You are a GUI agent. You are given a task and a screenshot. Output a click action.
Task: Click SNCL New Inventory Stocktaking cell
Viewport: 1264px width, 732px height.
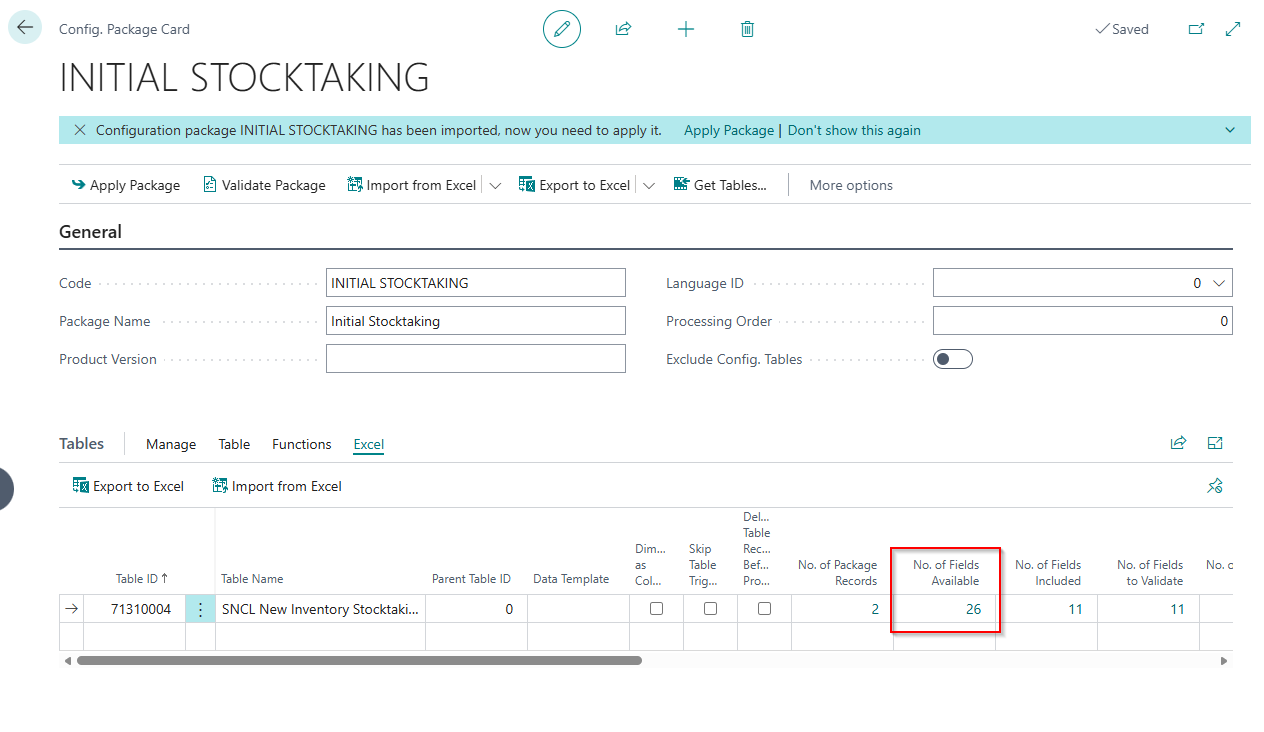point(320,609)
